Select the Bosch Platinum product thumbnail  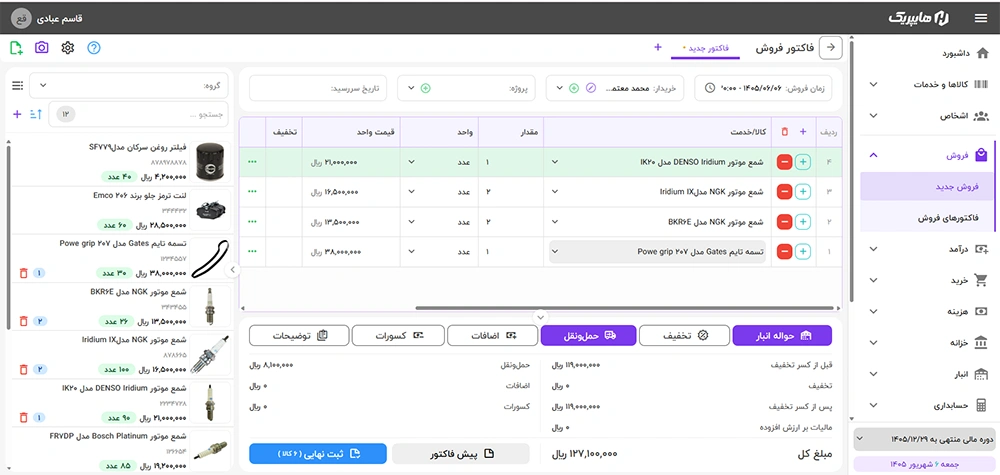click(x=209, y=451)
